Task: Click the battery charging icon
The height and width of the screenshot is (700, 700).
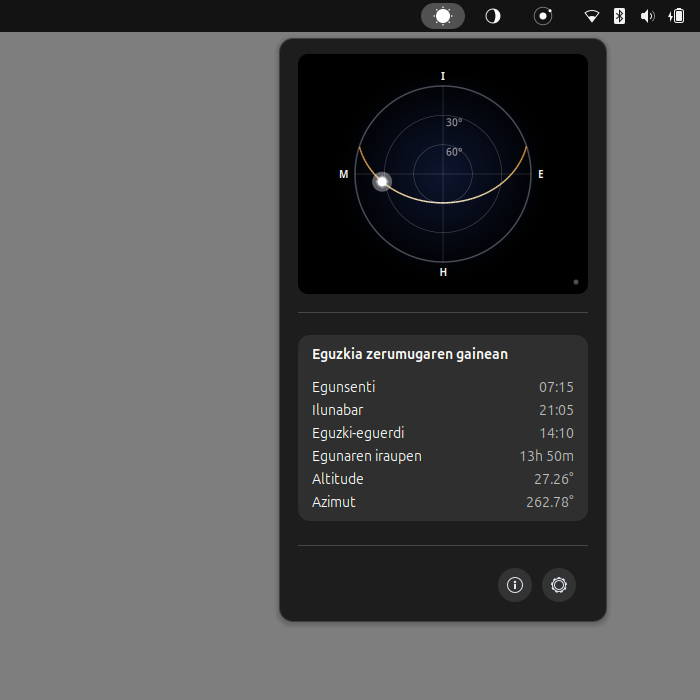Action: pyautogui.click(x=676, y=16)
